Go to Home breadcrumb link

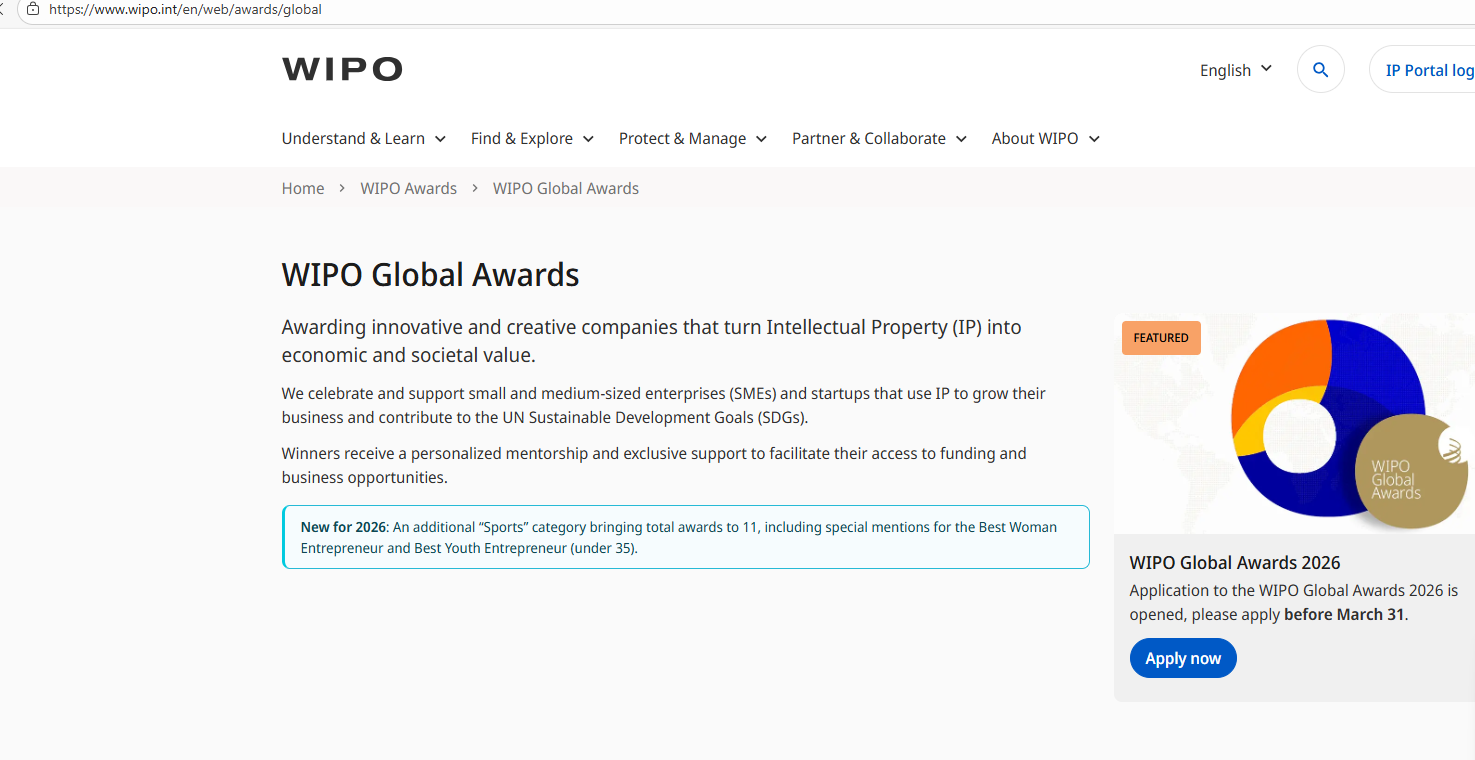click(x=303, y=188)
